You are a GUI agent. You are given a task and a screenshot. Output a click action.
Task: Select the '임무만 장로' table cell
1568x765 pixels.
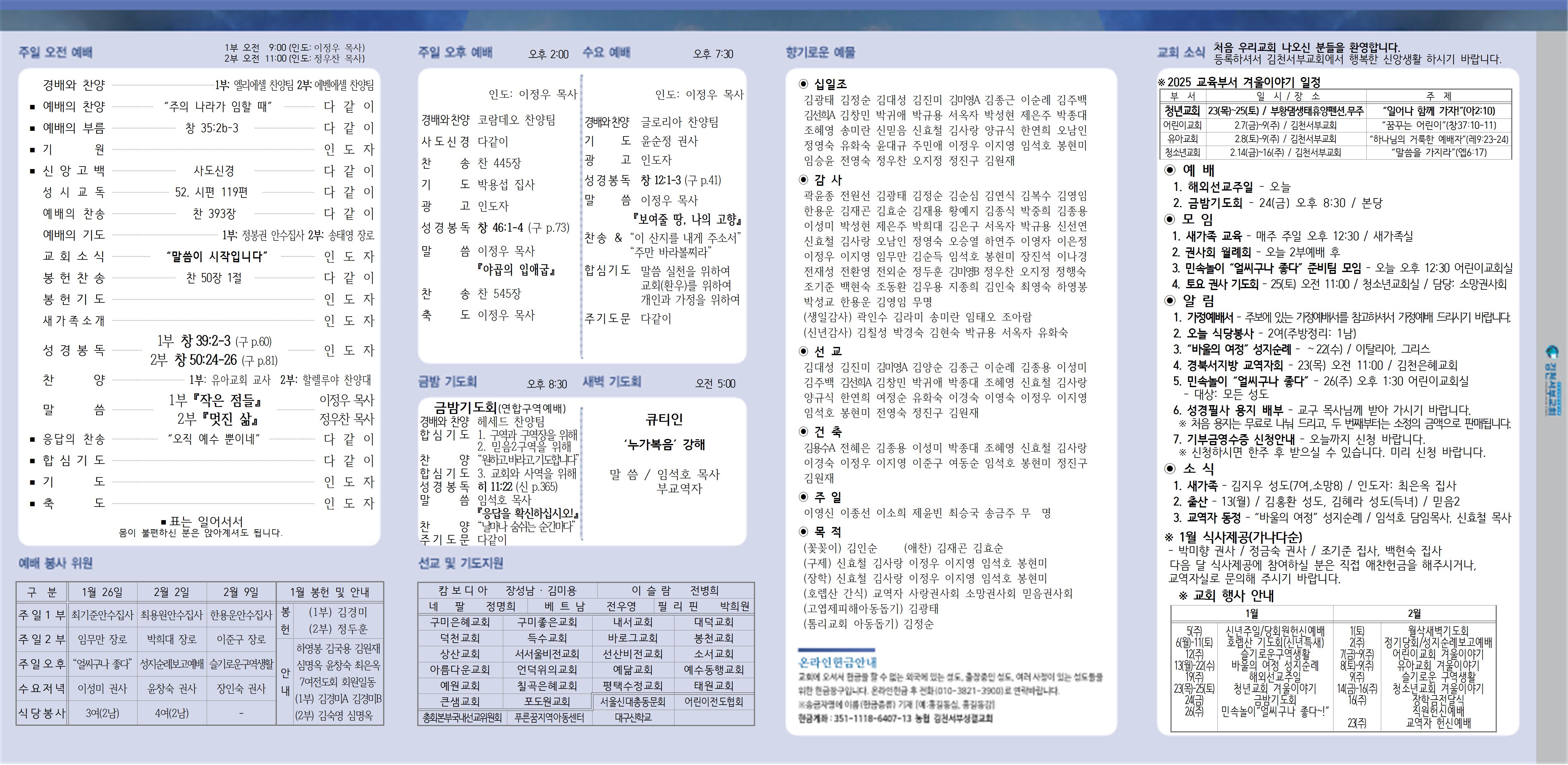tap(102, 639)
